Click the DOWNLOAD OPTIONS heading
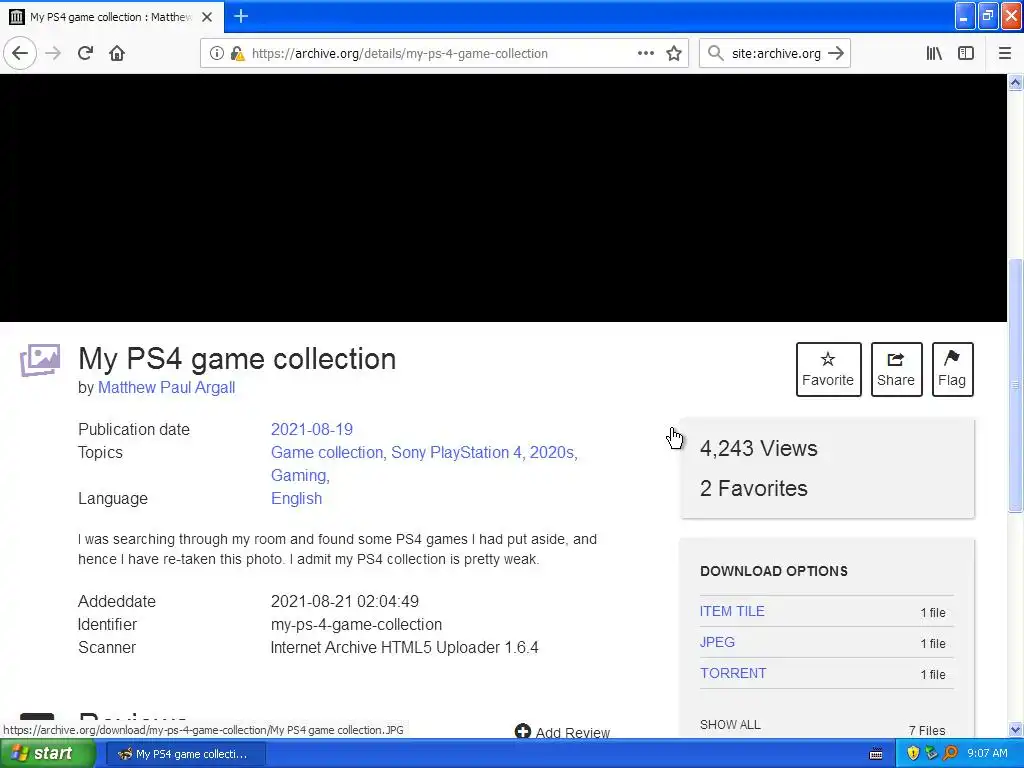 click(774, 571)
